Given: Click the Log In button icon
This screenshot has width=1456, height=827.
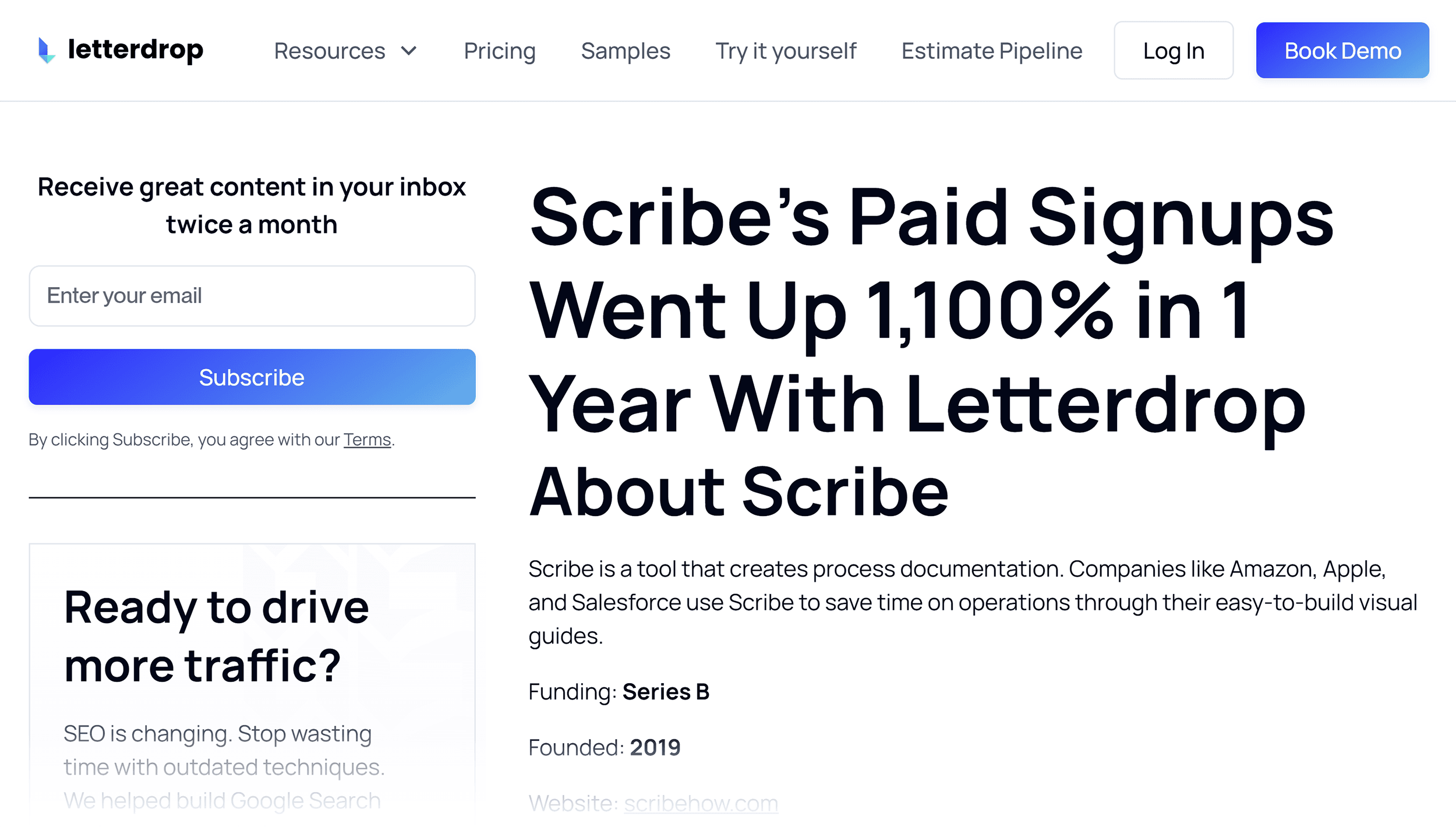Looking at the screenshot, I should (1174, 50).
